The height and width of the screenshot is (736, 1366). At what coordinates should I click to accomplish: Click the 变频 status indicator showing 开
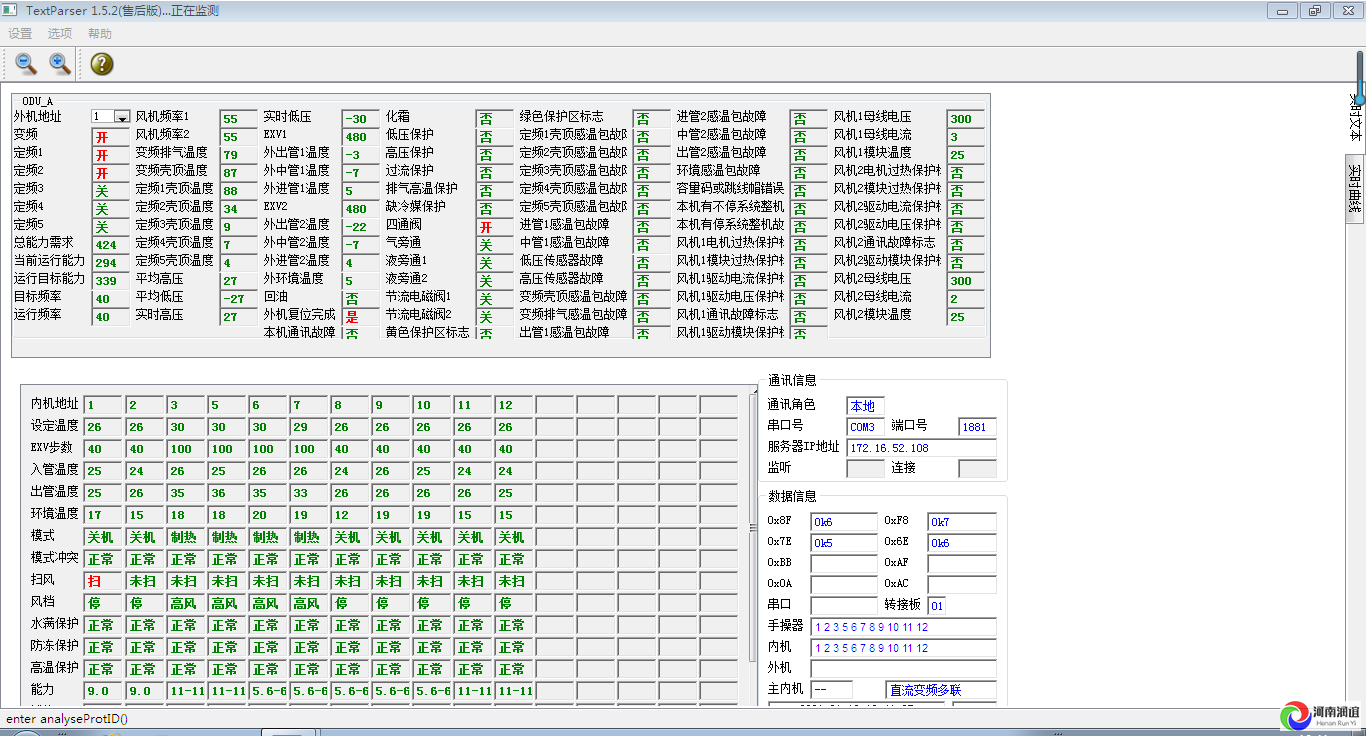pyautogui.click(x=110, y=136)
